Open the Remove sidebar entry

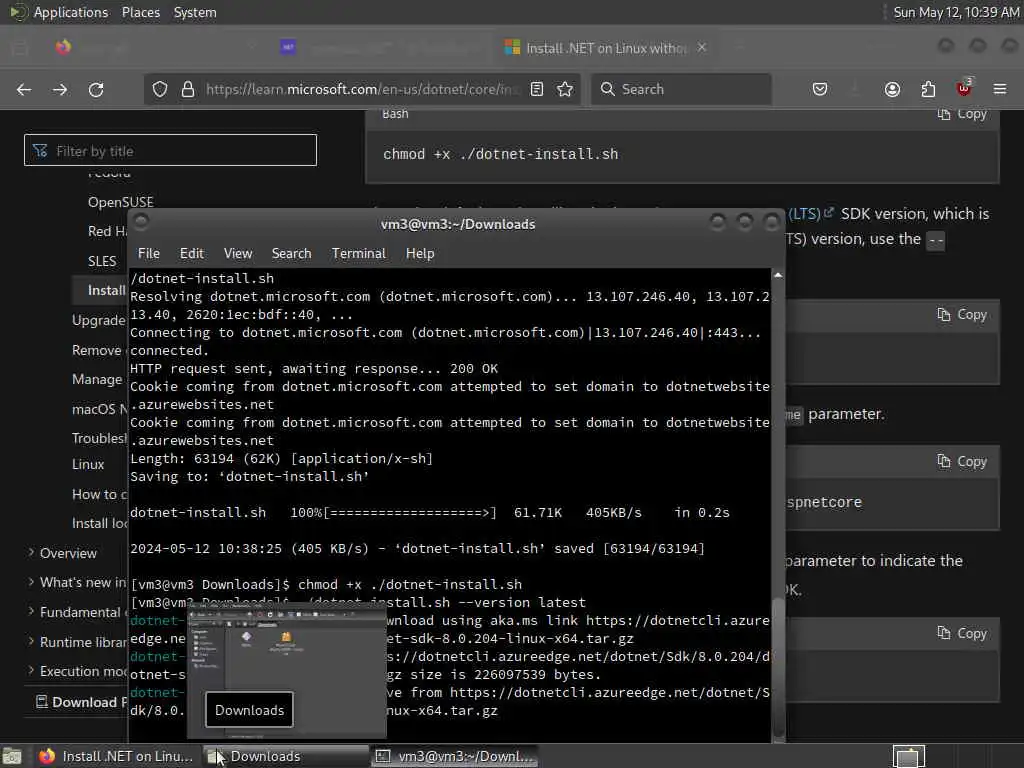tap(97, 350)
